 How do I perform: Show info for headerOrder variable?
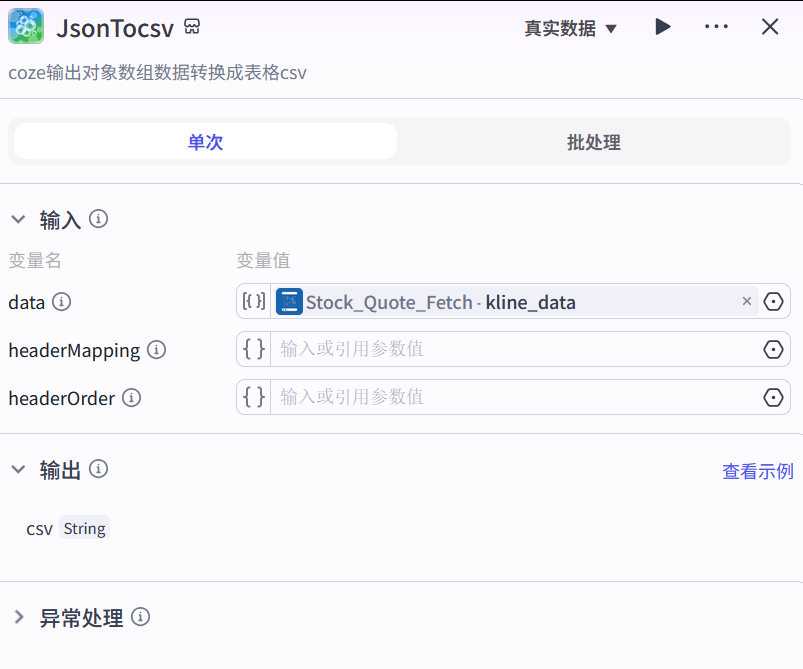click(132, 398)
